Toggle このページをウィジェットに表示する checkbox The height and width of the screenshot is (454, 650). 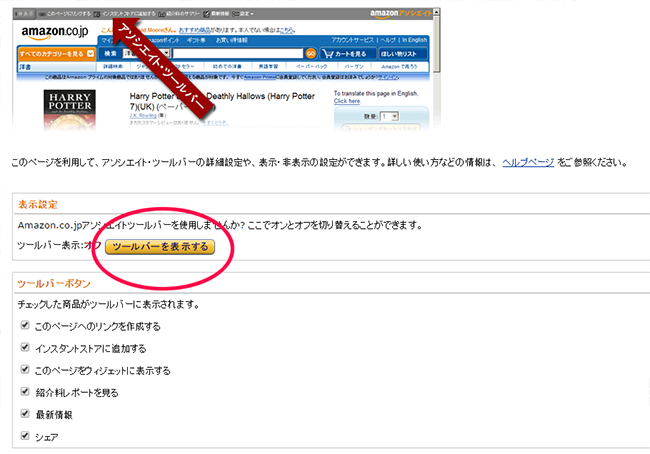pyautogui.click(x=25, y=369)
